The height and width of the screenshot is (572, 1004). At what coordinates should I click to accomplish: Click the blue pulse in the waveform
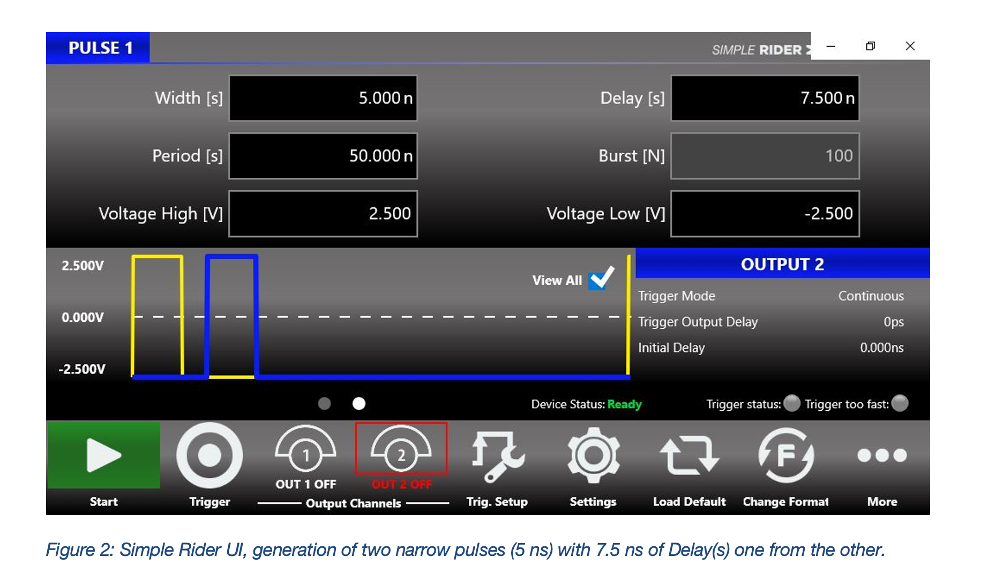(x=231, y=315)
